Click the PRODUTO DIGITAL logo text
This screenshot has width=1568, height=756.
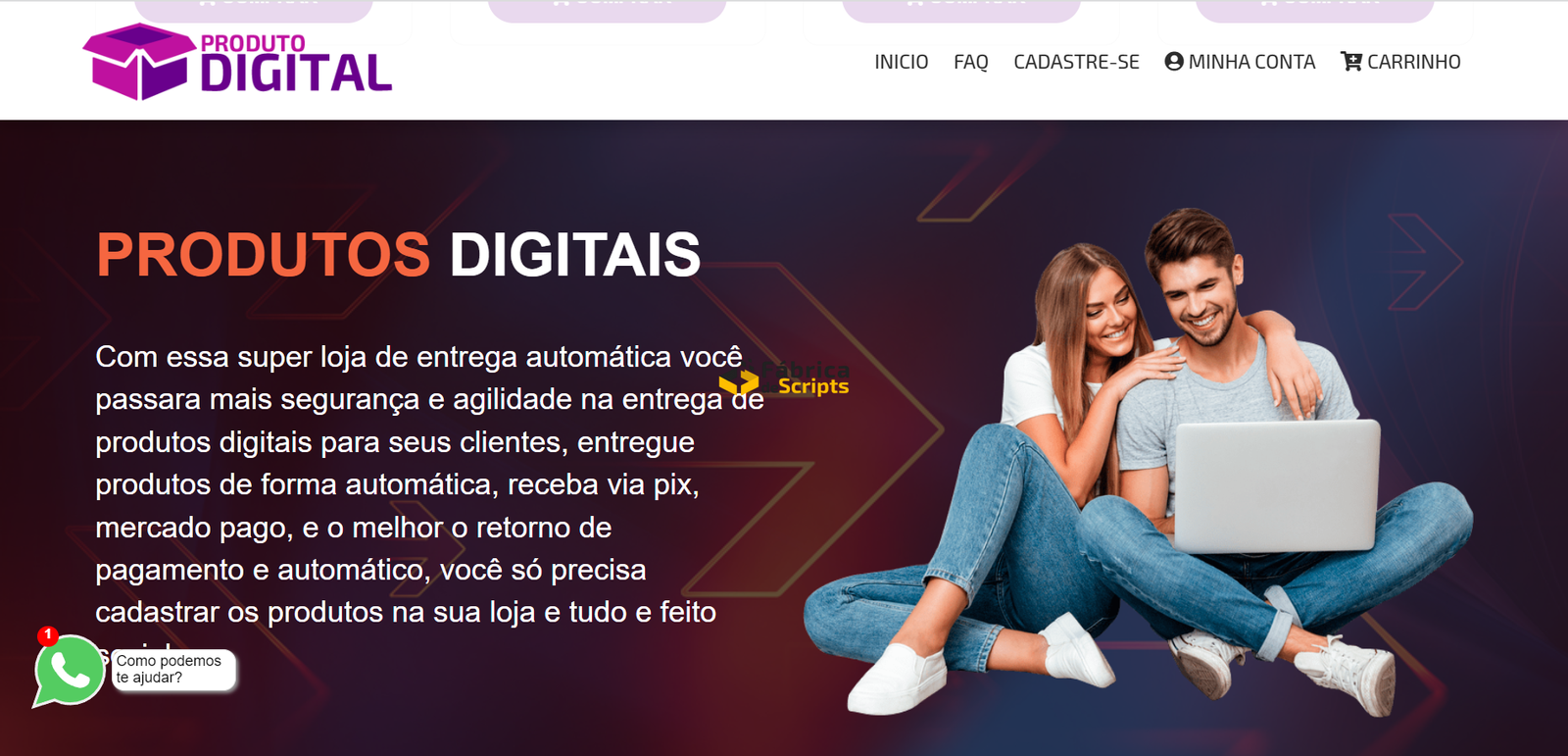click(296, 65)
